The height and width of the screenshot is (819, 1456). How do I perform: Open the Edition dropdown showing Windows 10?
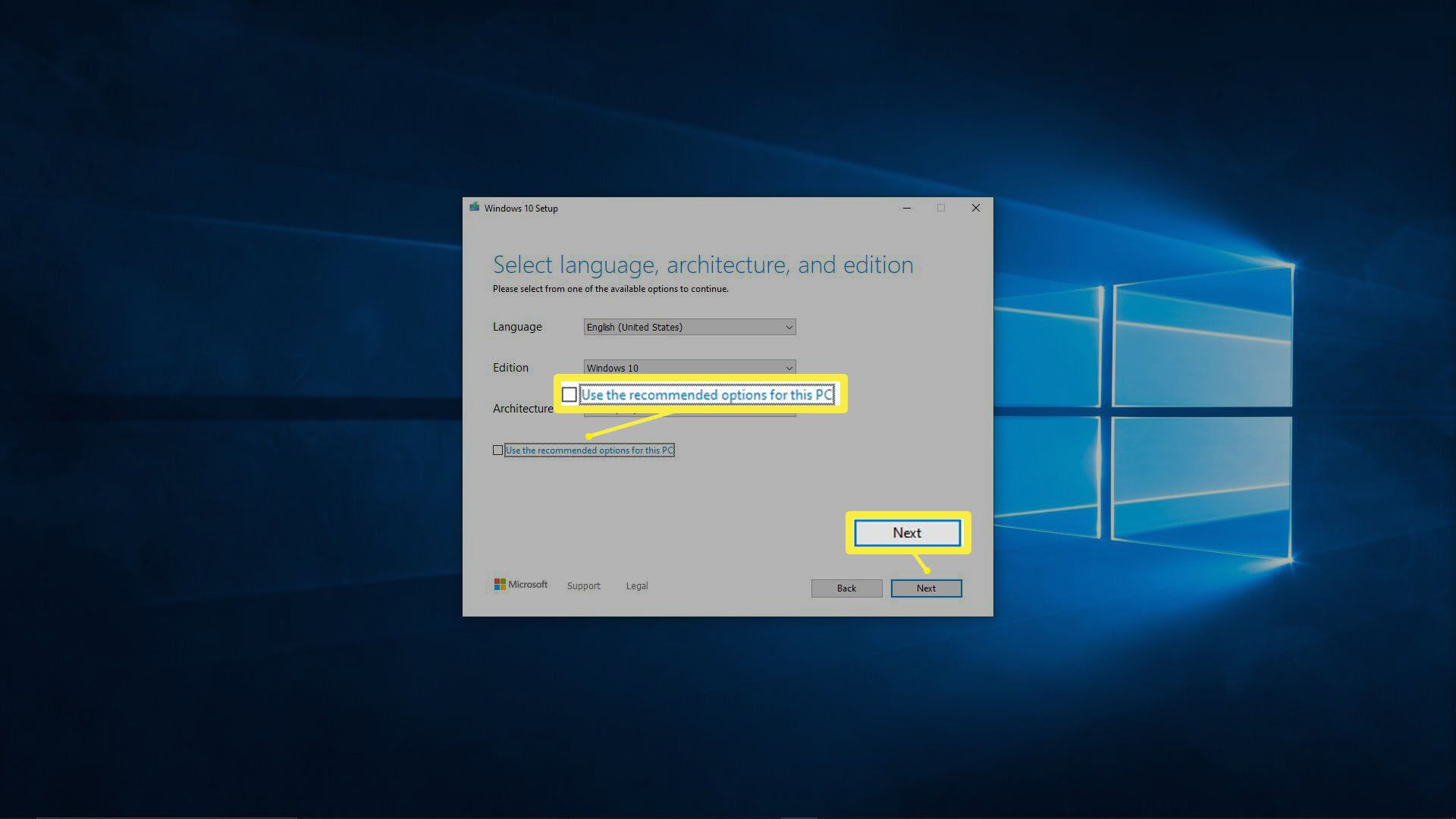[x=689, y=367]
